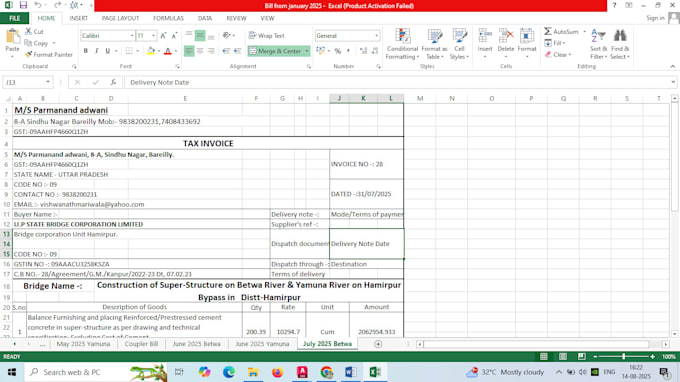
Task: Decrease font size with the small A icon
Action: 174,36
